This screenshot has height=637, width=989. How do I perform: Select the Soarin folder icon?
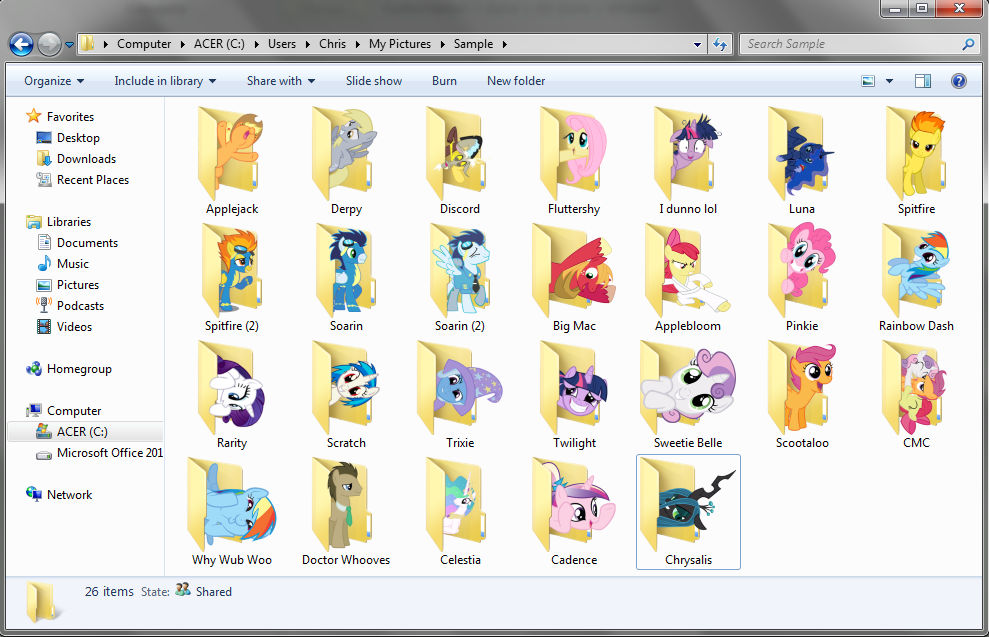click(x=346, y=270)
